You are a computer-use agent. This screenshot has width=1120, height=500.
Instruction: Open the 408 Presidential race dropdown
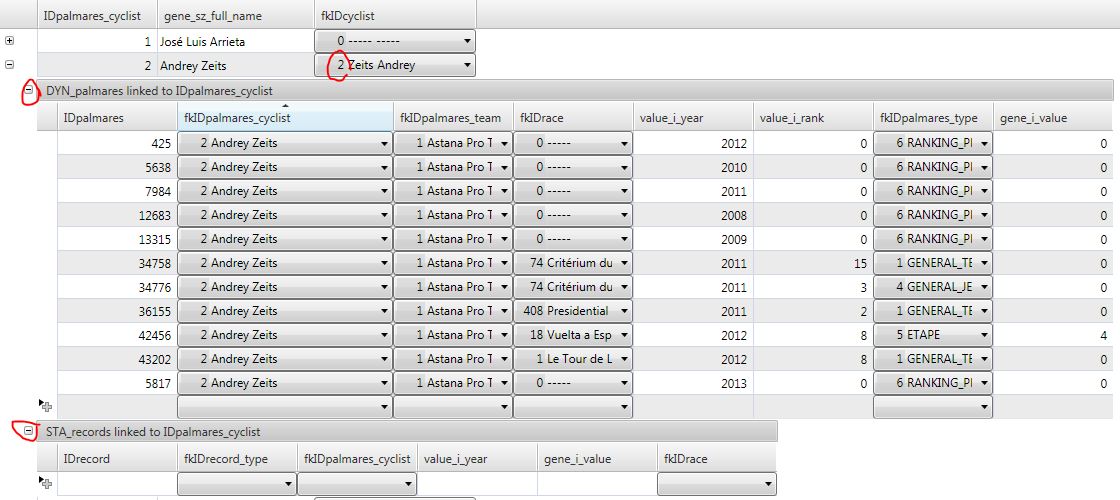[x=623, y=311]
